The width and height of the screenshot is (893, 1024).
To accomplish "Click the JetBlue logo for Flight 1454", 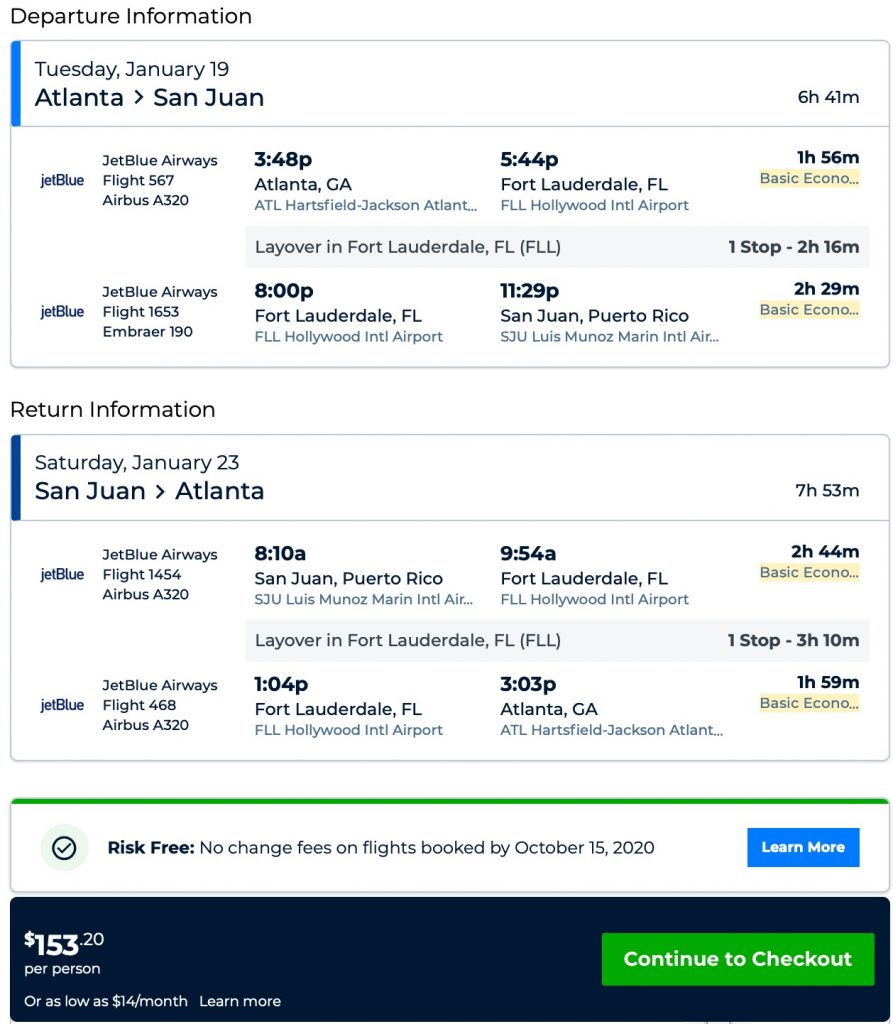I will [x=62, y=575].
